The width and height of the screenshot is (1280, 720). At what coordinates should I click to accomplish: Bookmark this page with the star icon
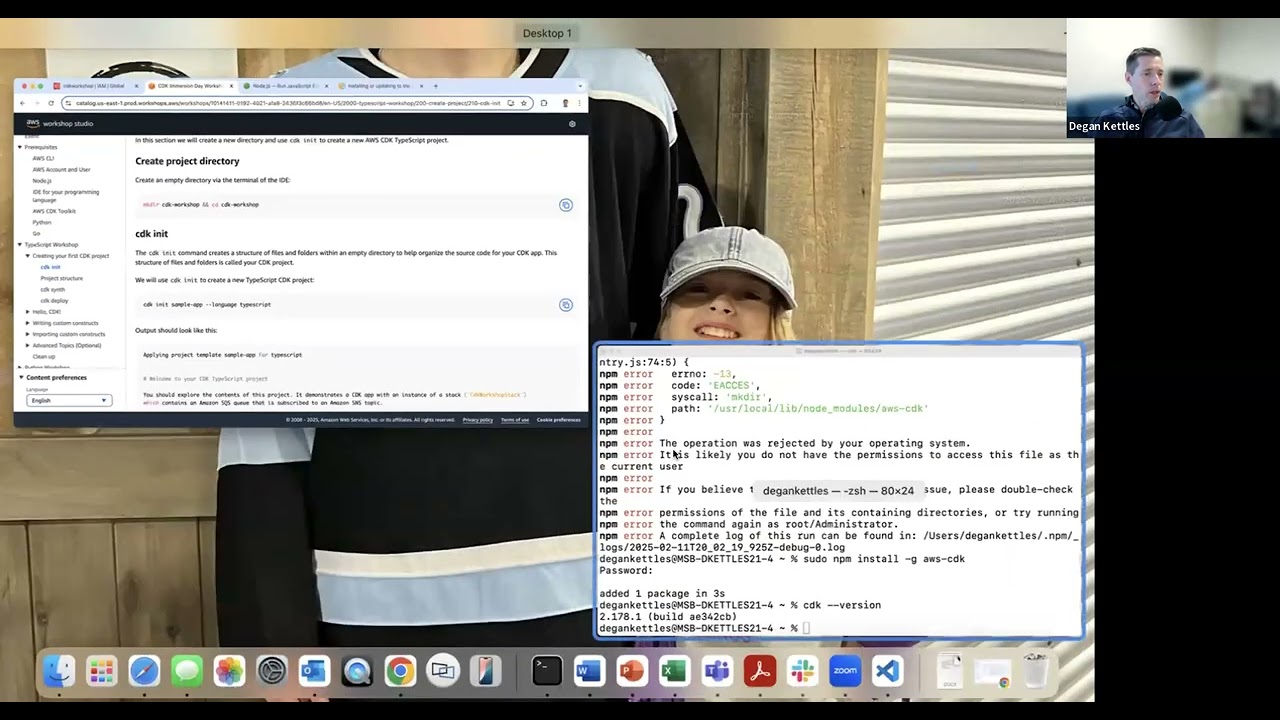[524, 103]
